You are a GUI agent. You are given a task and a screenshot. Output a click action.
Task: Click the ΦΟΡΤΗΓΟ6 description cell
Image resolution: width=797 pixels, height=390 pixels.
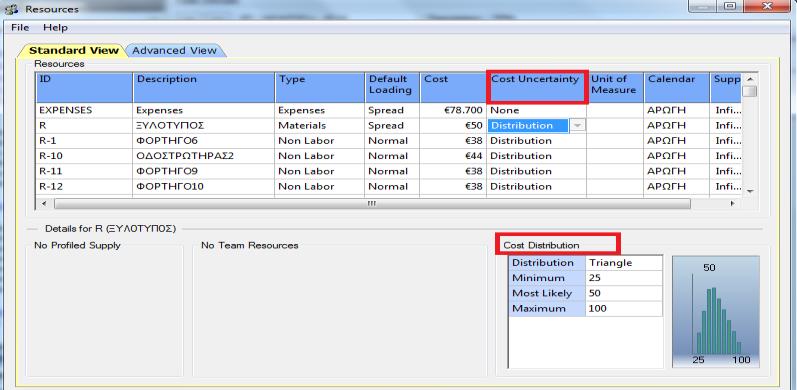tap(204, 141)
